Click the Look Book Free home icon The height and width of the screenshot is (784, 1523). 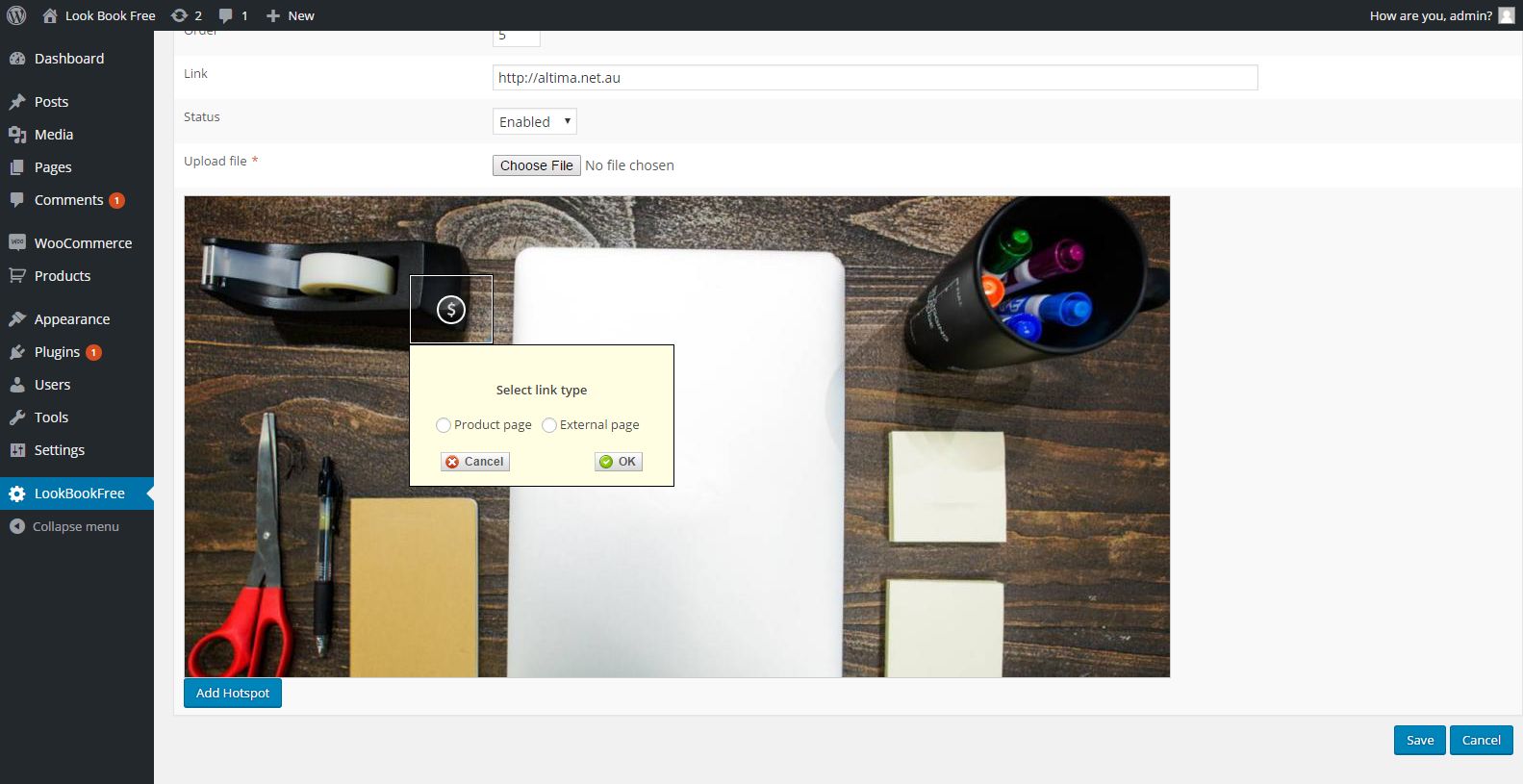pyautogui.click(x=51, y=15)
